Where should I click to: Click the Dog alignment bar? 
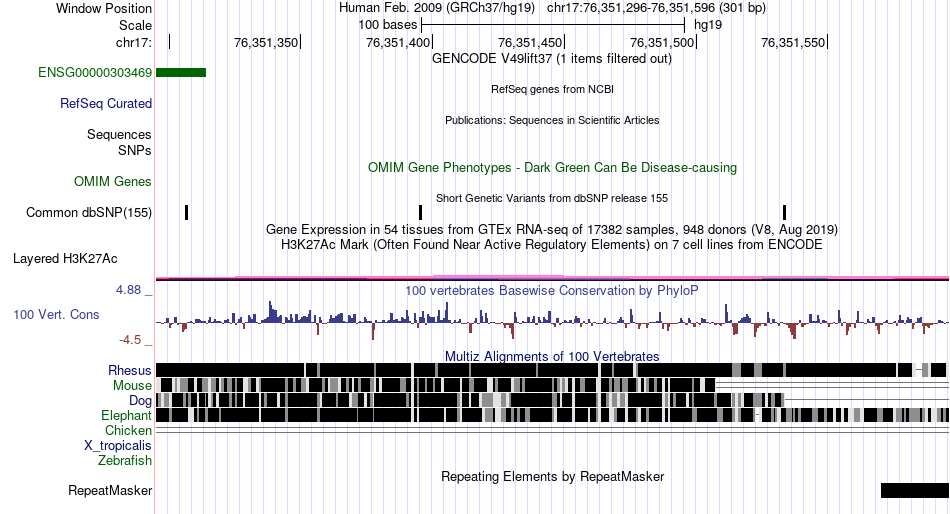pos(470,400)
